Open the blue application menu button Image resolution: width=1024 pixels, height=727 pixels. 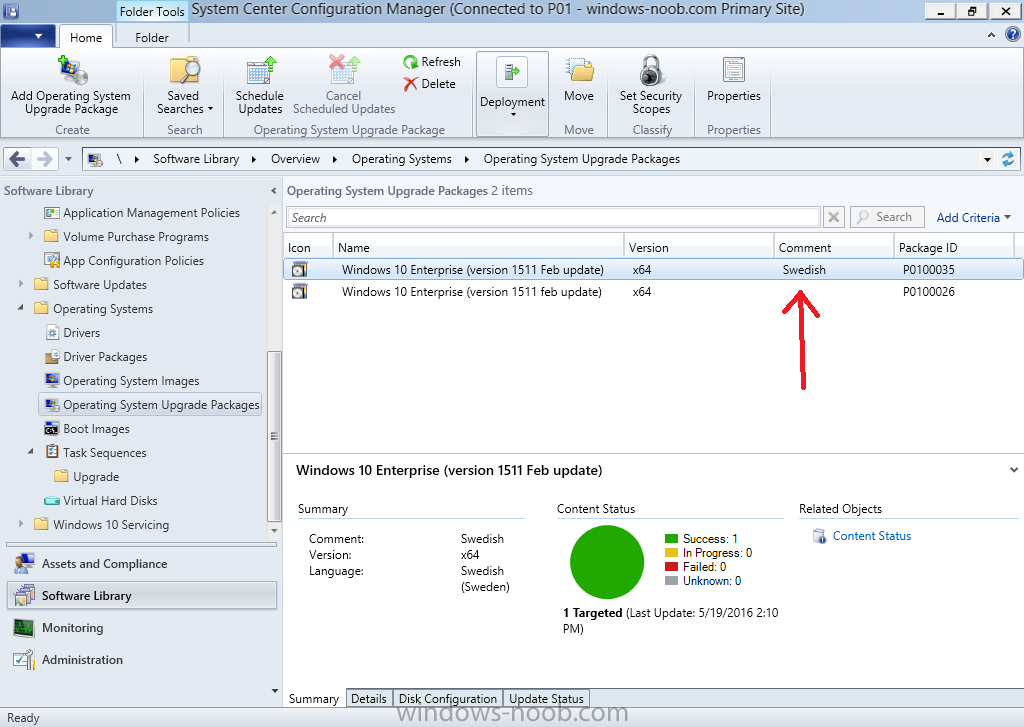click(x=28, y=36)
